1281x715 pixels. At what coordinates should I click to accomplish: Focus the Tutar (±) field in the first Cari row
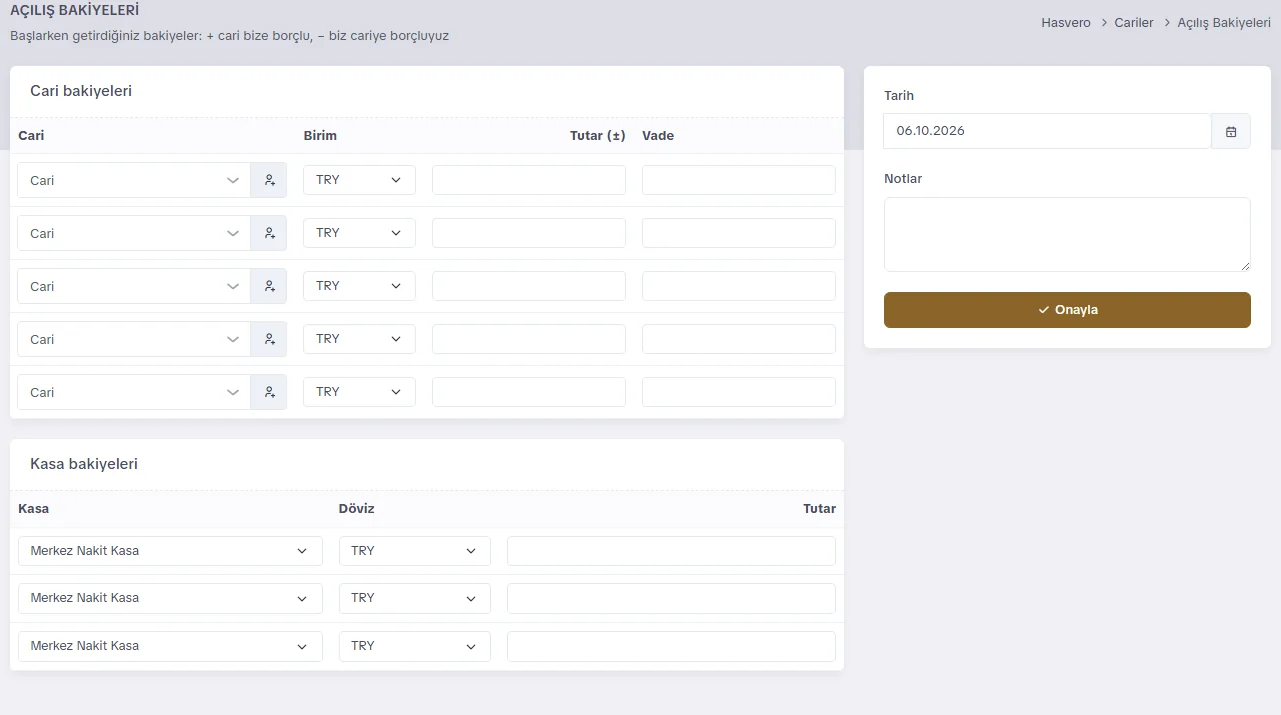(529, 180)
